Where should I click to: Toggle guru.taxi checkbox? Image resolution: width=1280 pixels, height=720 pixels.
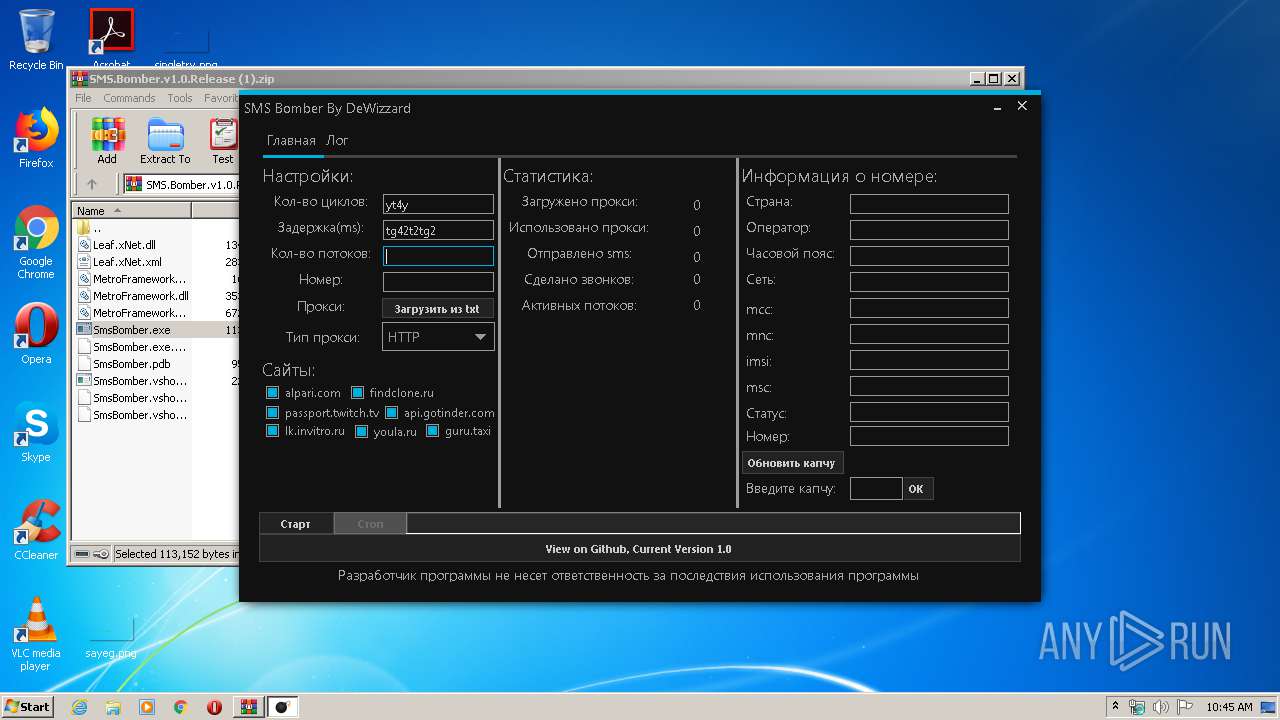(x=433, y=431)
